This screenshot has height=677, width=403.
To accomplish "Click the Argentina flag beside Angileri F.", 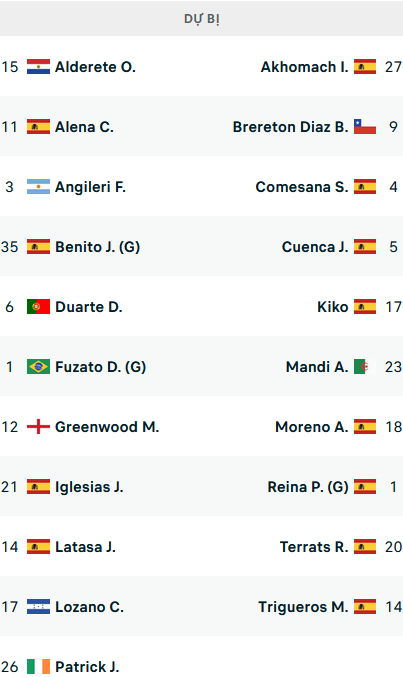I will click(x=38, y=187).
